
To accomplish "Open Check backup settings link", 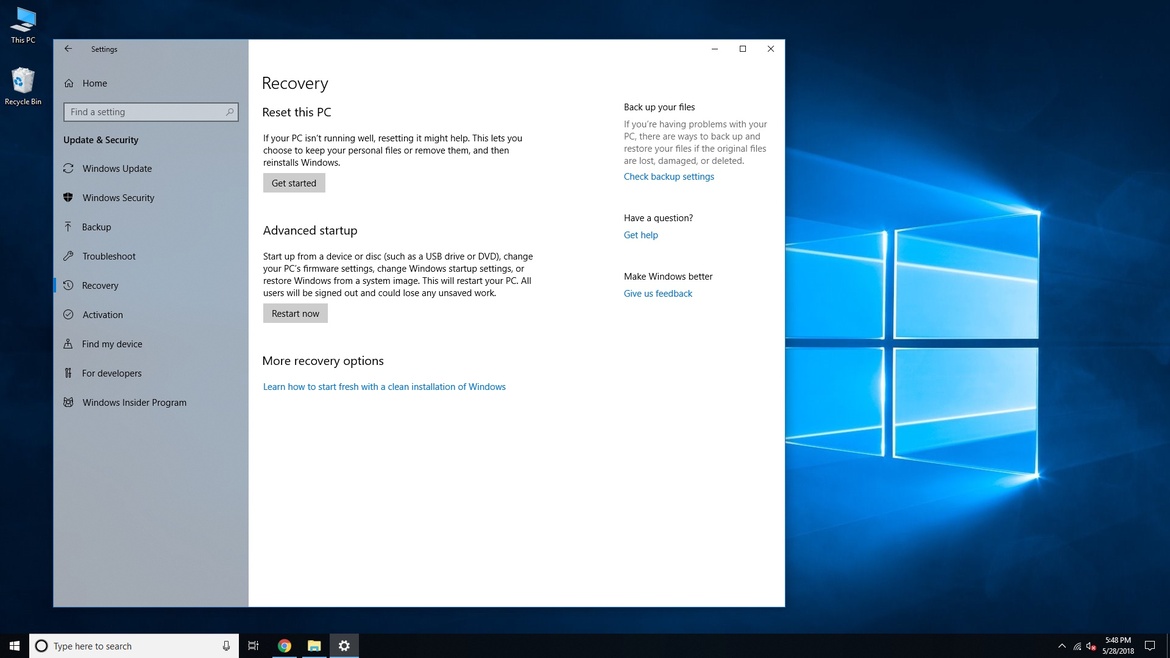I will (669, 177).
